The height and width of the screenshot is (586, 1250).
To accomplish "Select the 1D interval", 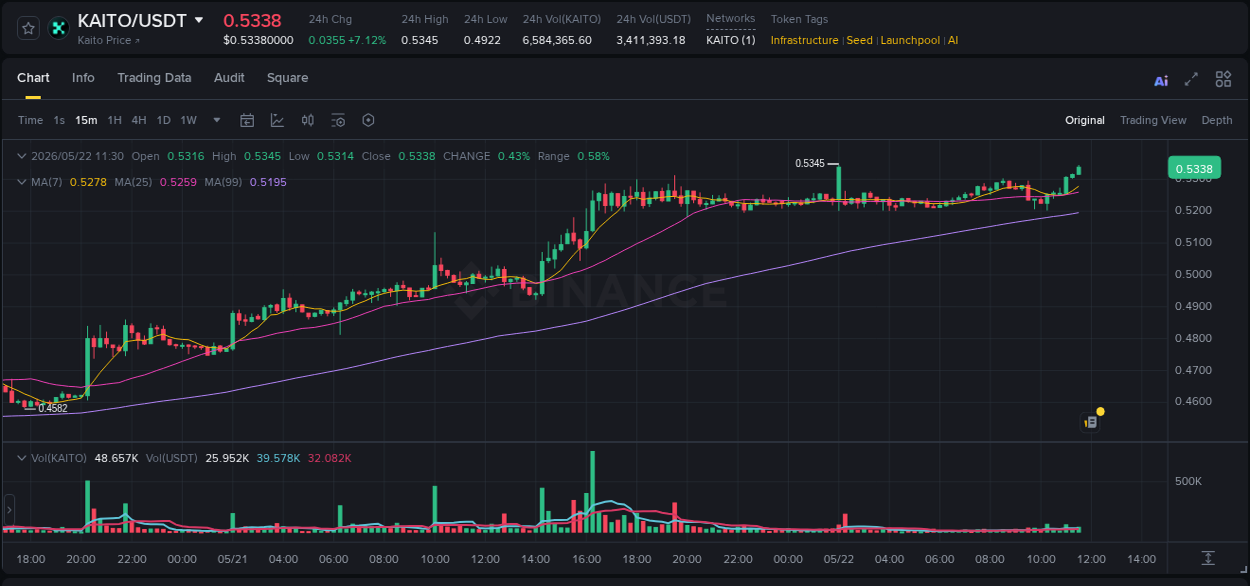I will point(163,120).
